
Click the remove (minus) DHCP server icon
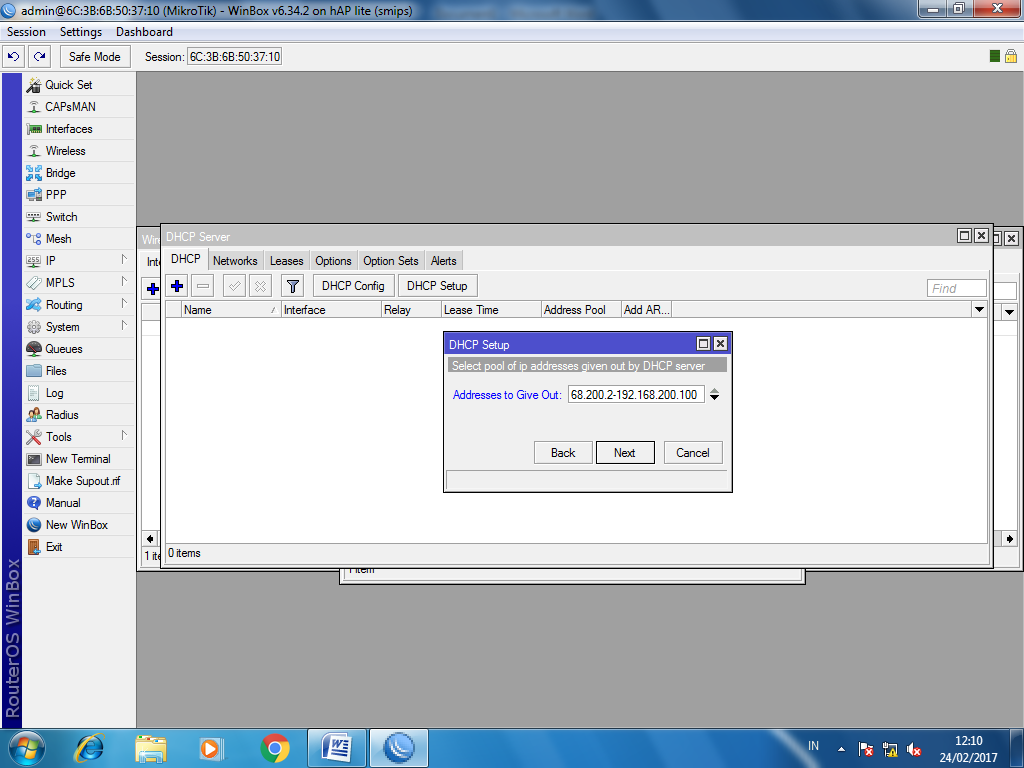point(203,286)
